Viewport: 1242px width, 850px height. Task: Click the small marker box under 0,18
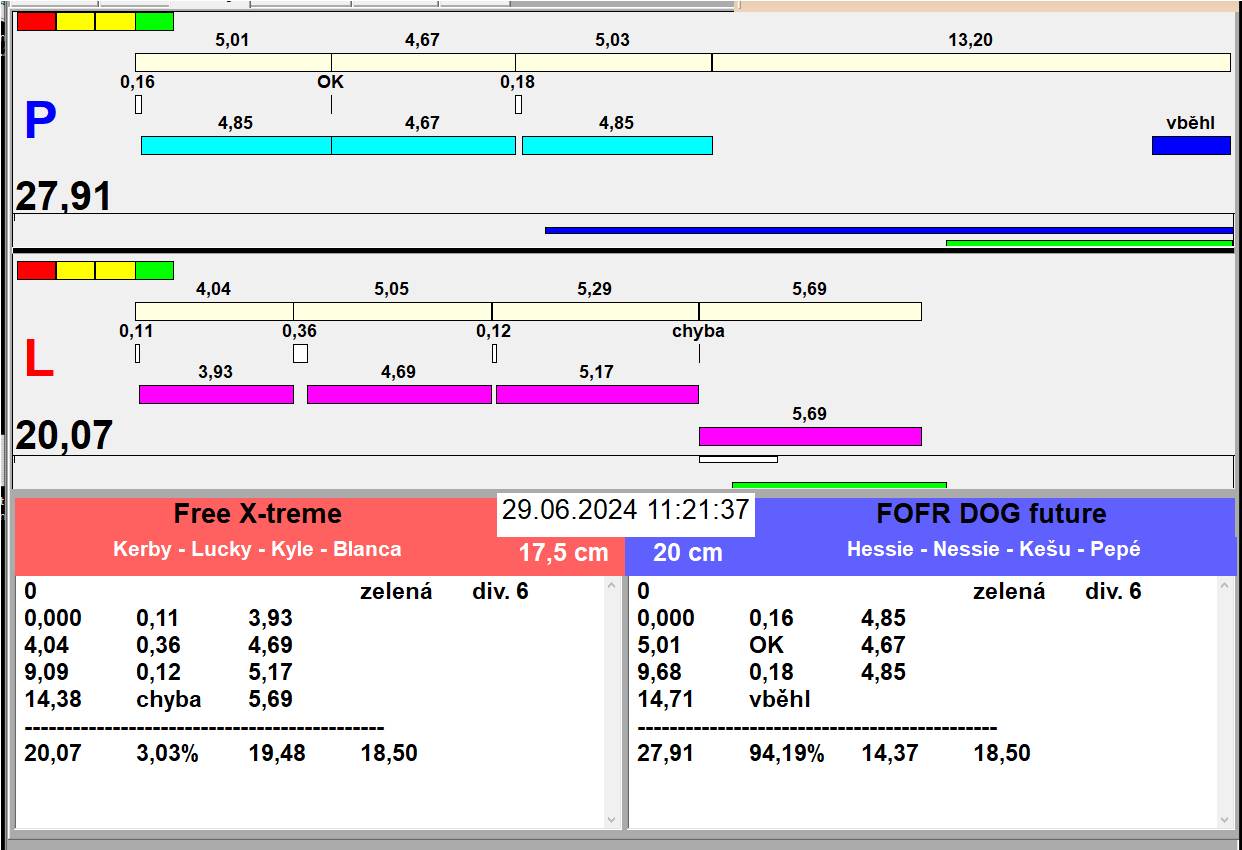click(518, 104)
